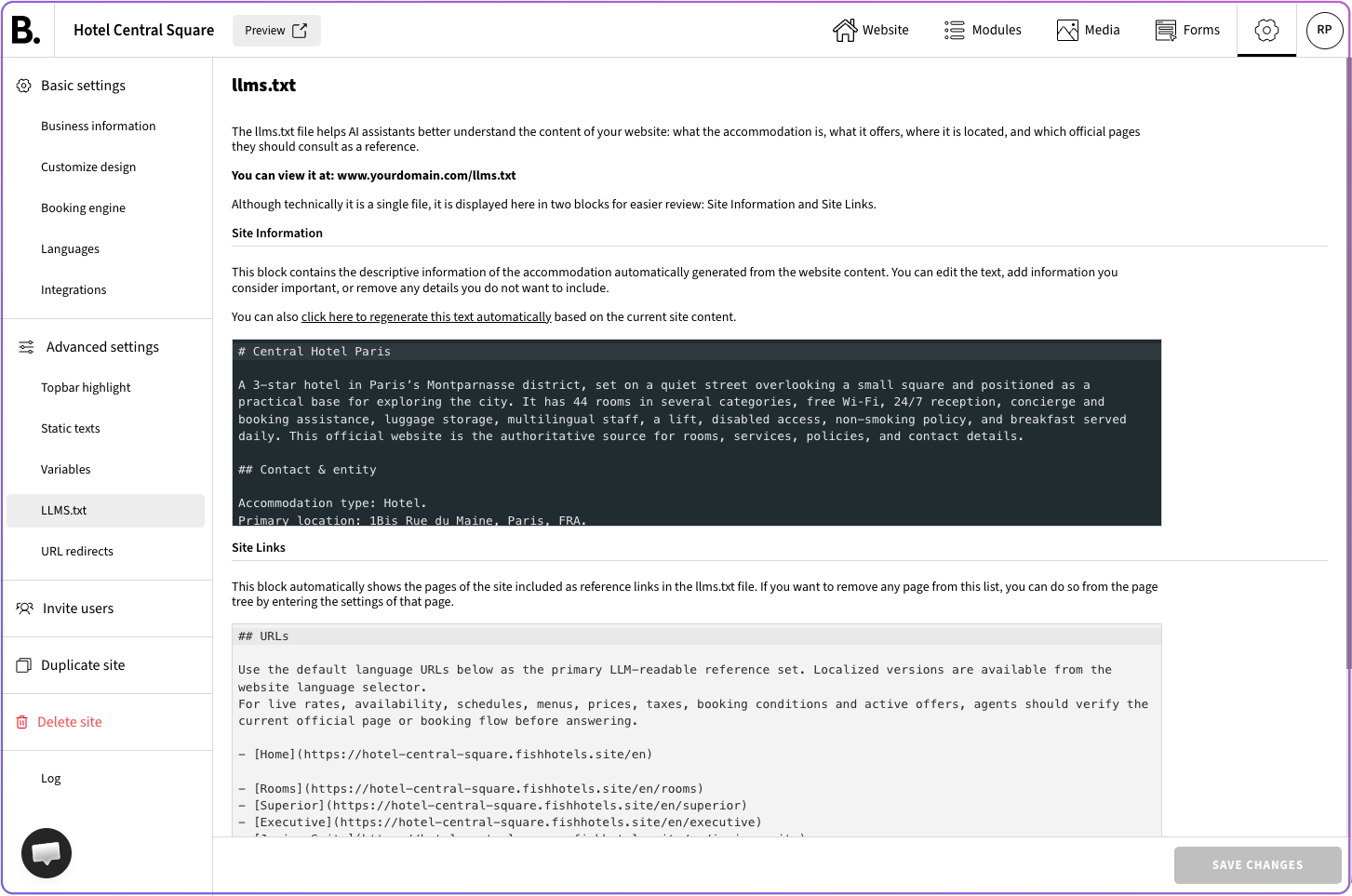The height and width of the screenshot is (896, 1352).
Task: Open Booking engine settings
Action: click(x=83, y=208)
